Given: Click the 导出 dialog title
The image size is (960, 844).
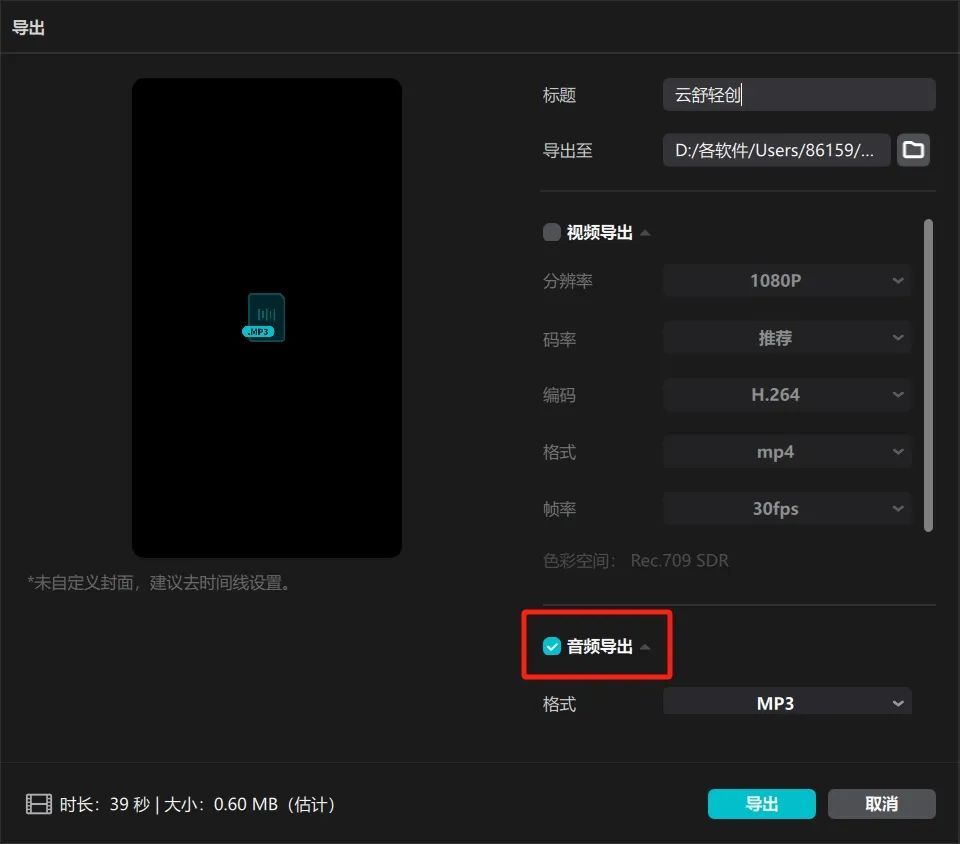Looking at the screenshot, I should pyautogui.click(x=28, y=28).
